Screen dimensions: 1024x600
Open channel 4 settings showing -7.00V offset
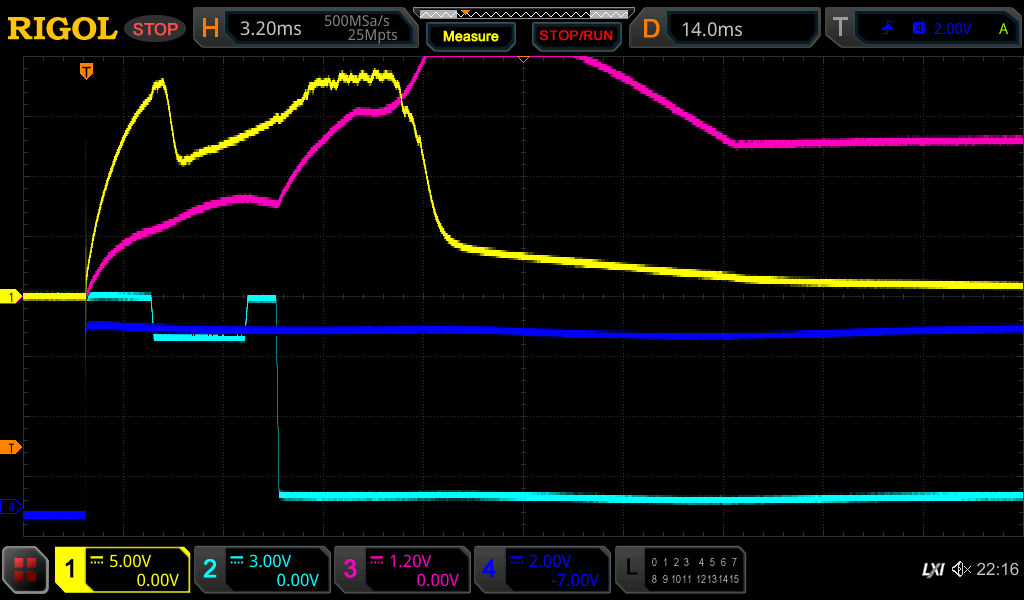(541, 570)
